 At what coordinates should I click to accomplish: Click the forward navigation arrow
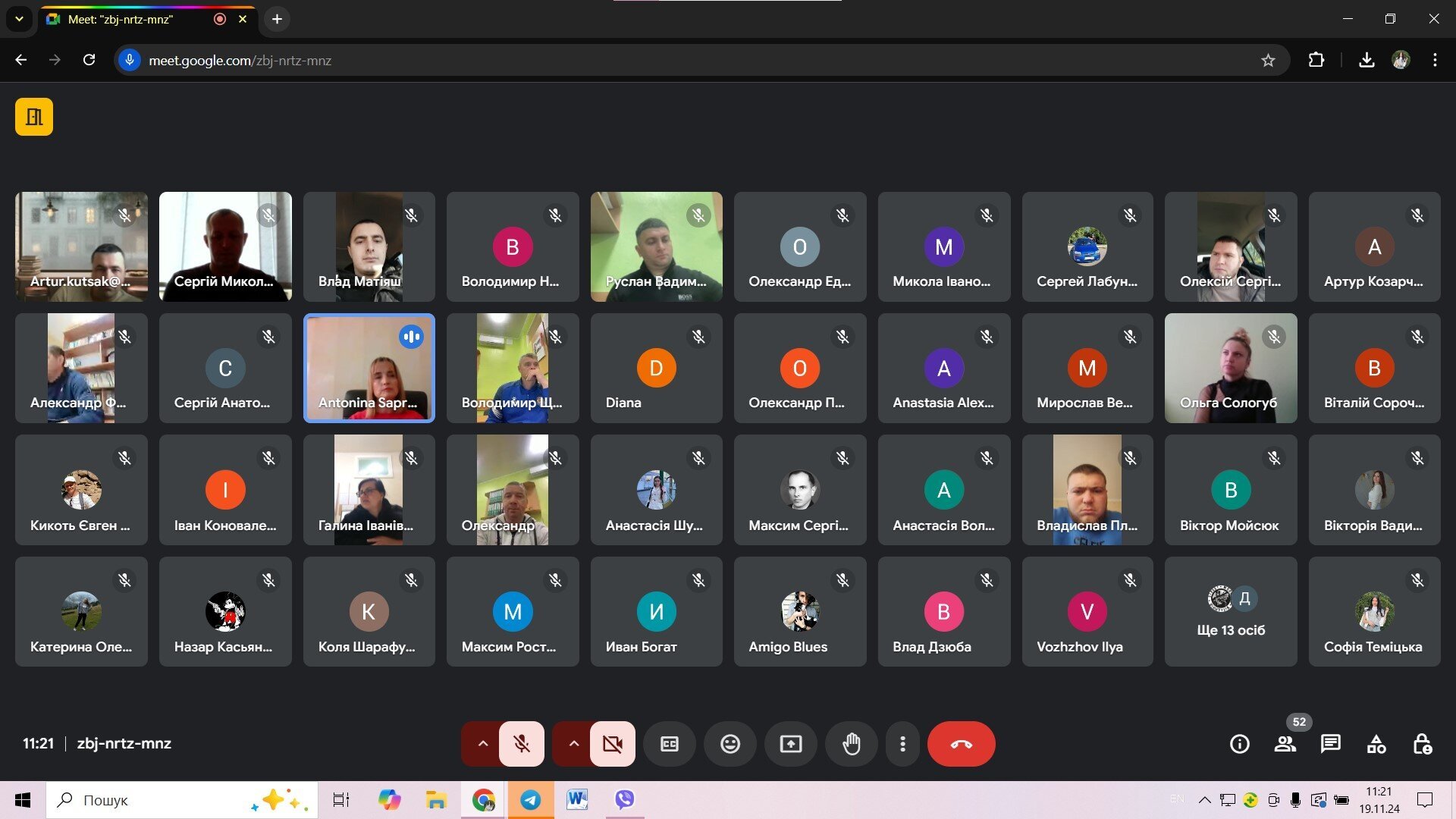[x=55, y=61]
